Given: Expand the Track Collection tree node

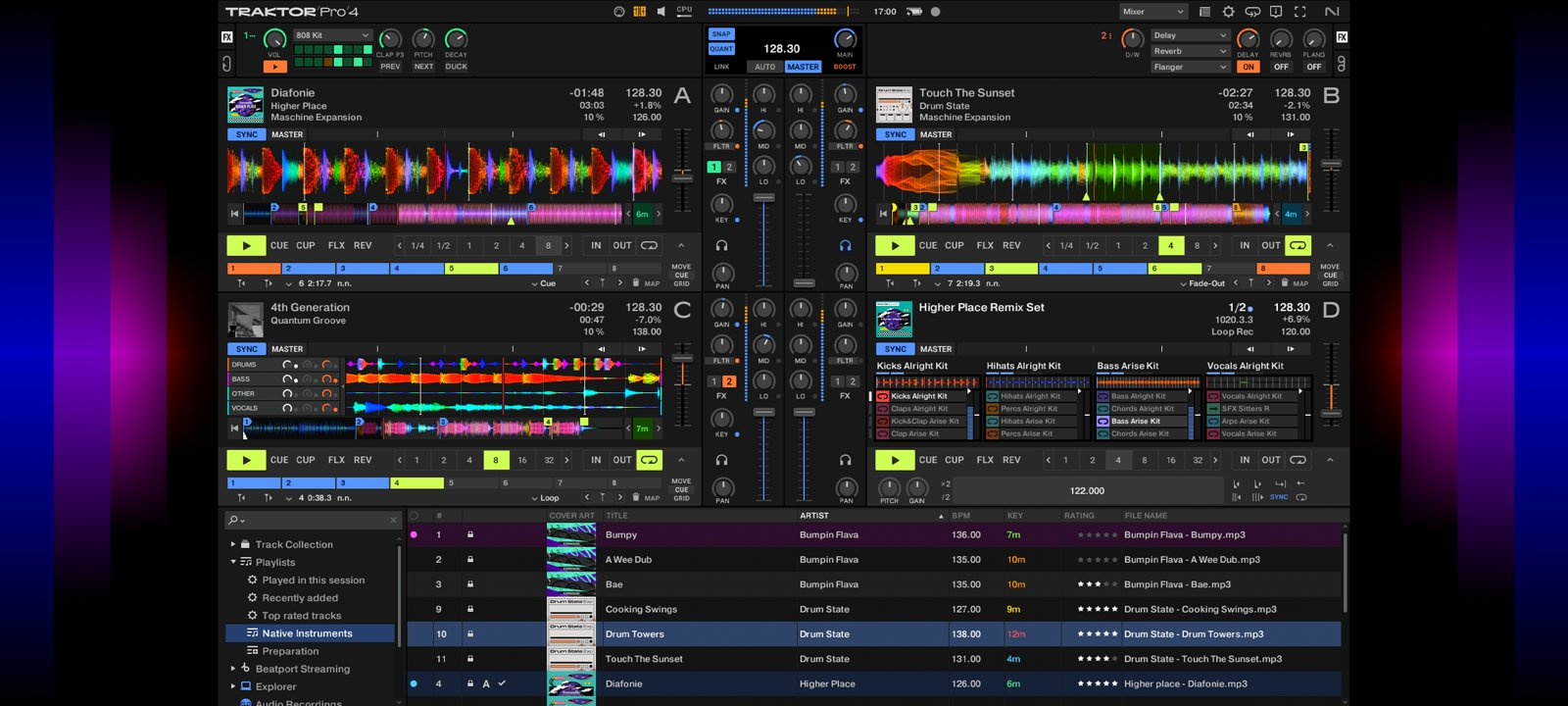Looking at the screenshot, I should pos(233,544).
